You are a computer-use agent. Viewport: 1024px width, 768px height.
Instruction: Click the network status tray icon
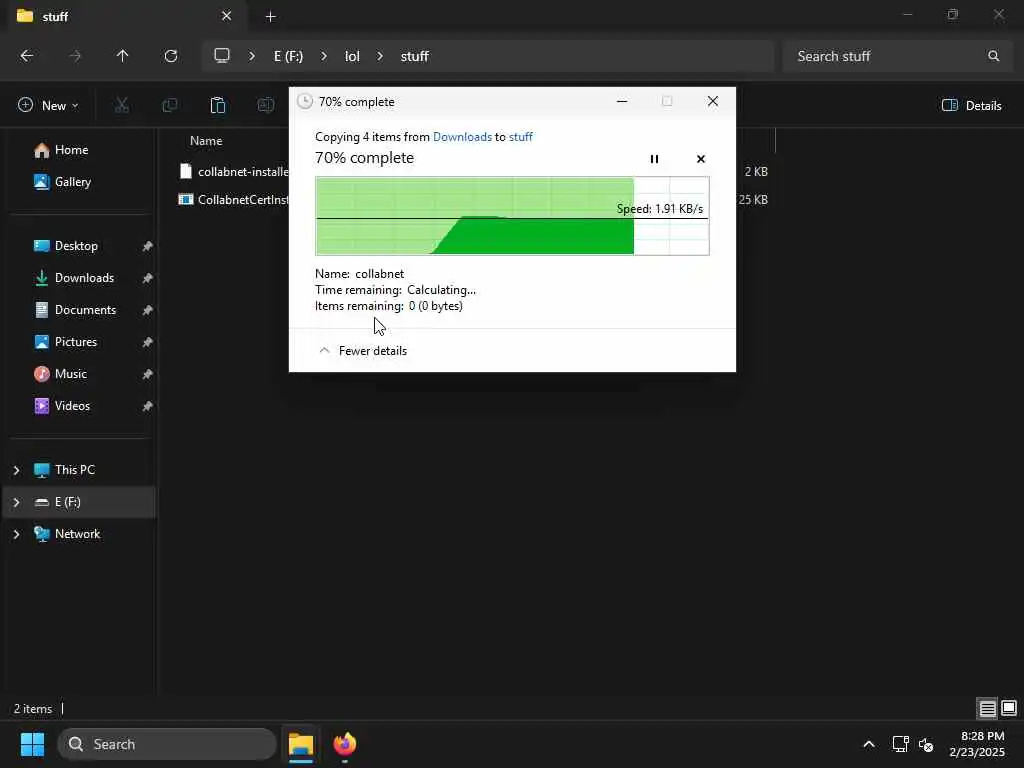[x=901, y=744]
